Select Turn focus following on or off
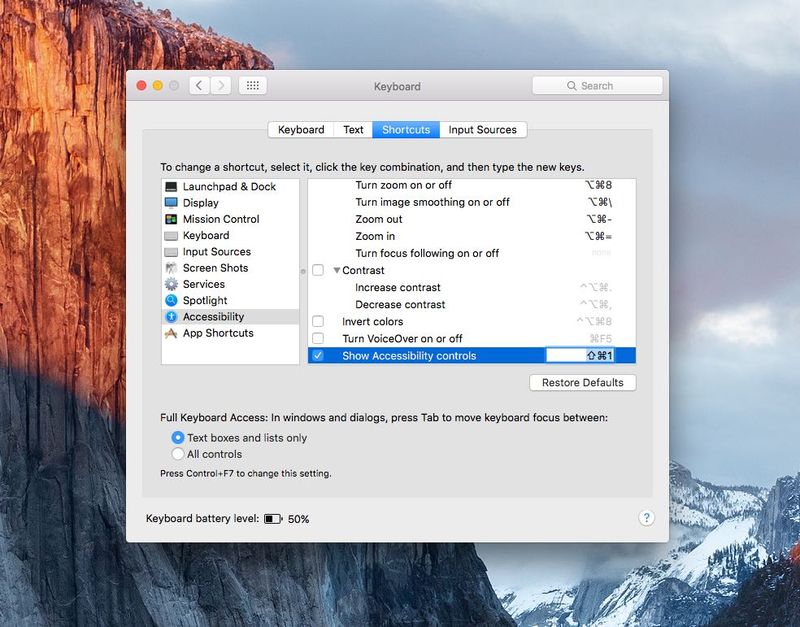 (472, 253)
